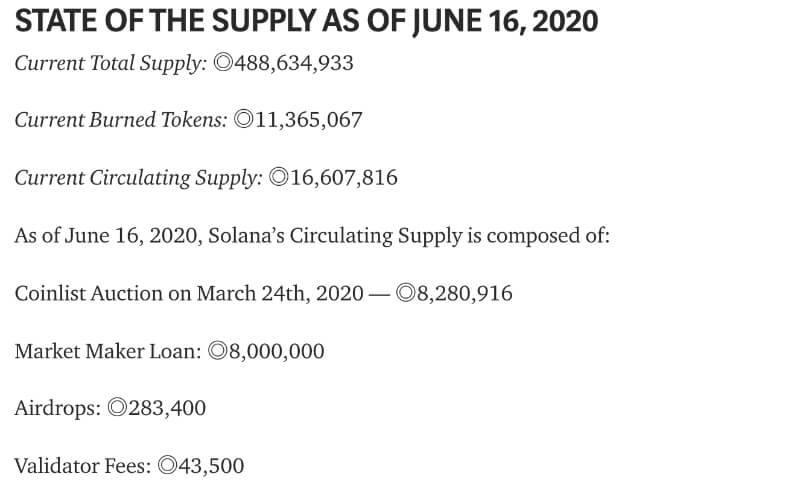Click the SOL symbol before 488,634,933
800x485 pixels.
224,64
